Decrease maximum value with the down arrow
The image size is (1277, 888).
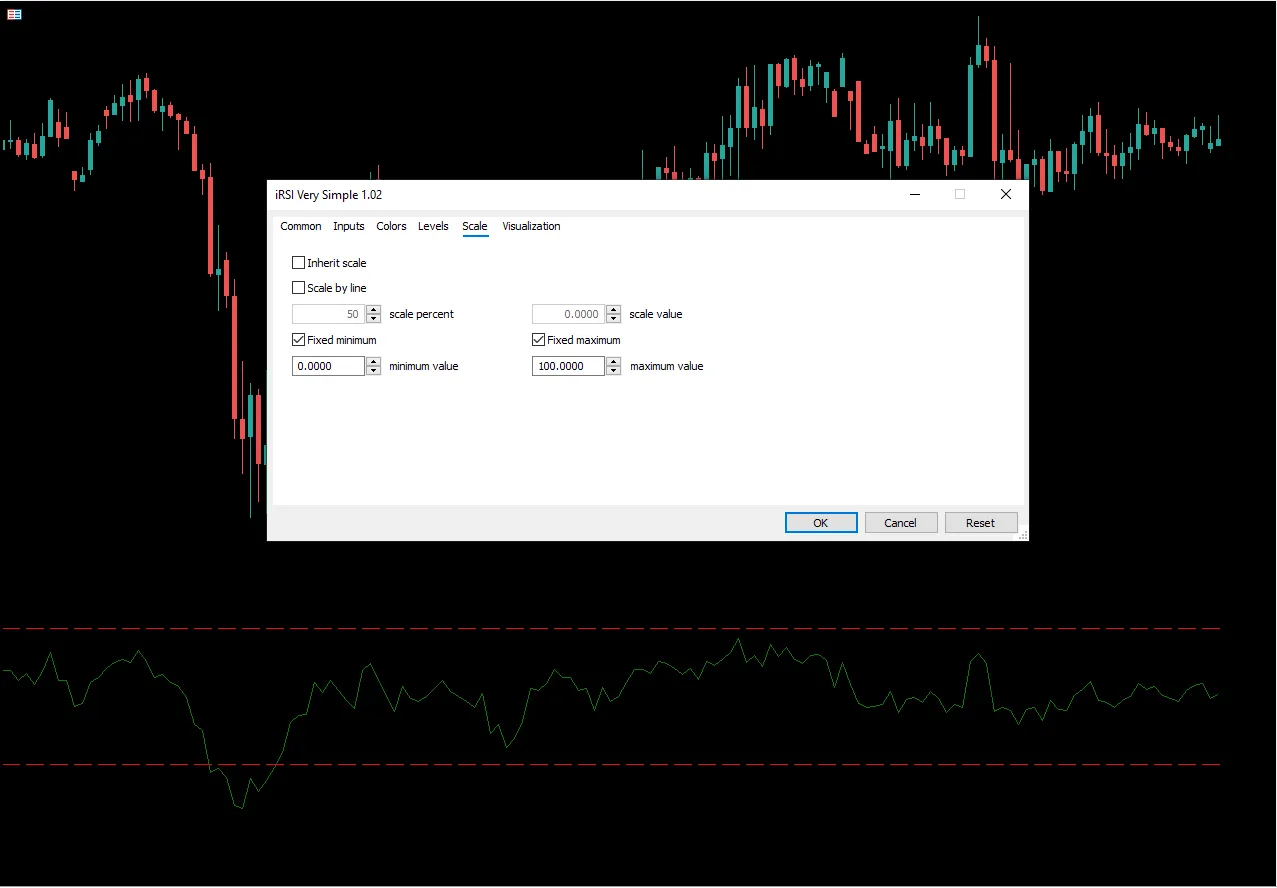[x=614, y=371]
